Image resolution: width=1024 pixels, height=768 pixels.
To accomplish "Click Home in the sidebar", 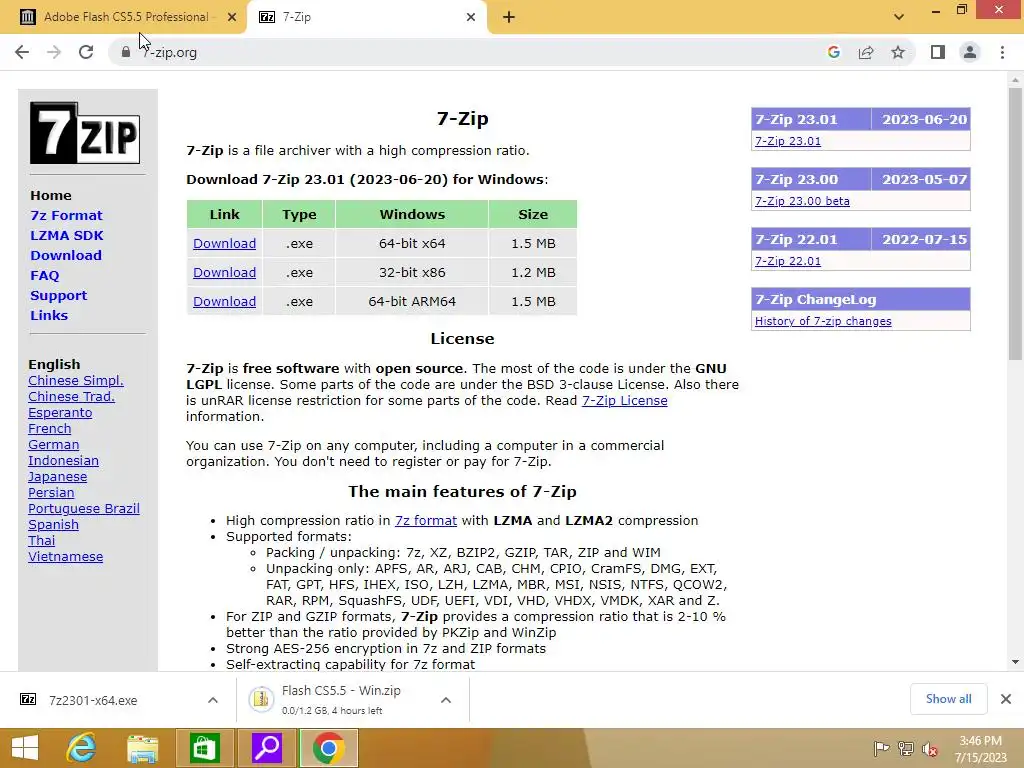I will click(51, 195).
